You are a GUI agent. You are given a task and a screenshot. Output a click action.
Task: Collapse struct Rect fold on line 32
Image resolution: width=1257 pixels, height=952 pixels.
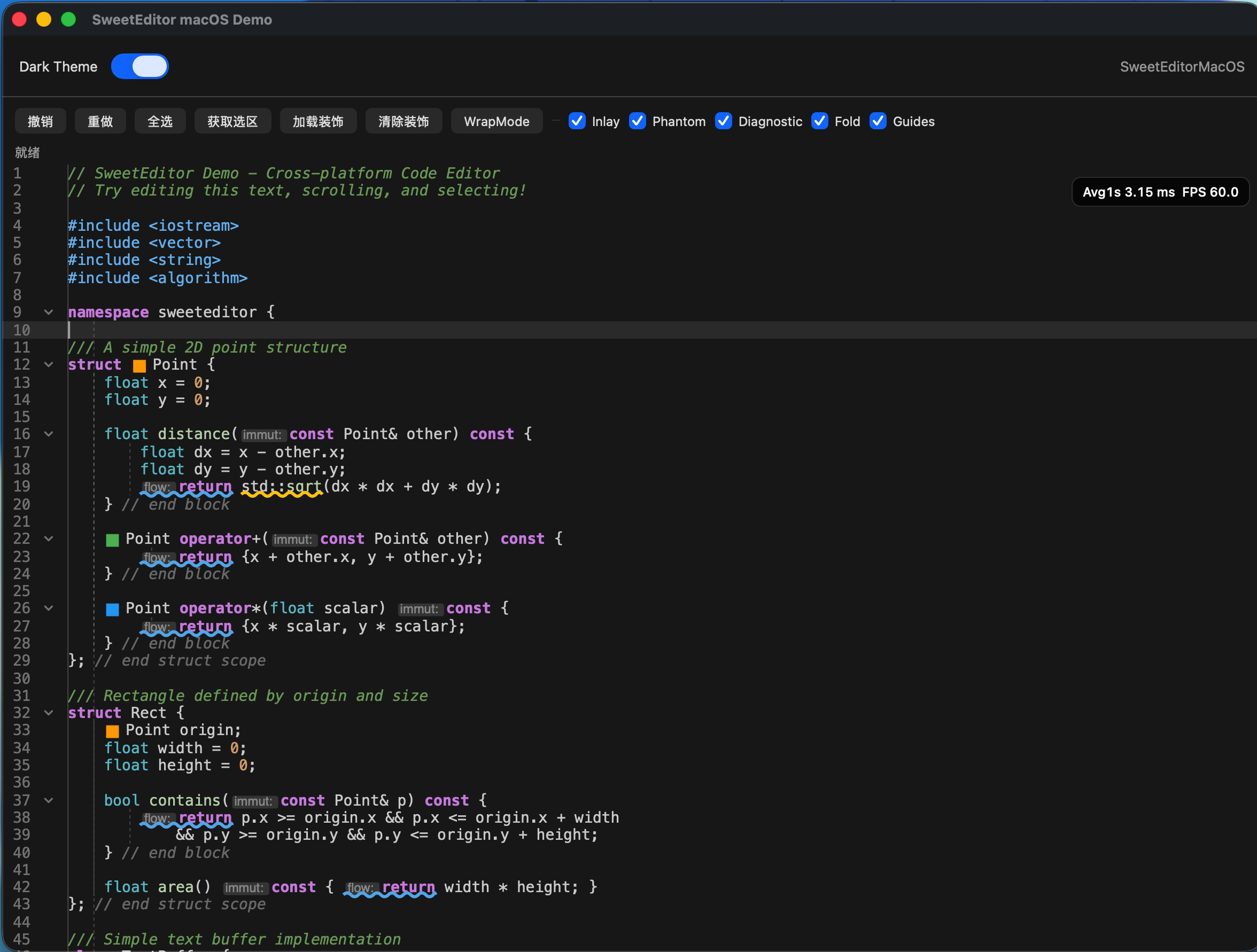tap(49, 712)
